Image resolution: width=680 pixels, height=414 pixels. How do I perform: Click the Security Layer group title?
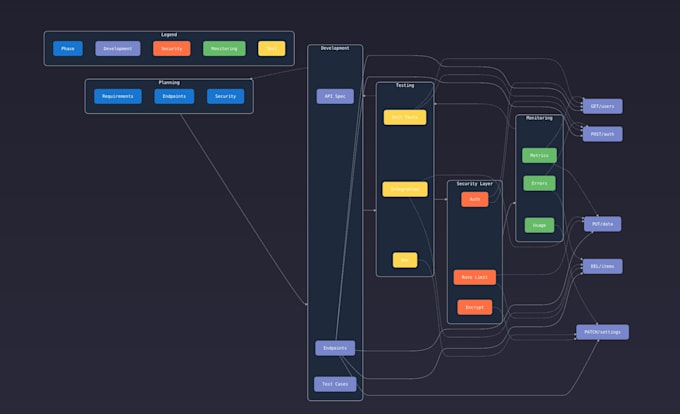click(475, 184)
